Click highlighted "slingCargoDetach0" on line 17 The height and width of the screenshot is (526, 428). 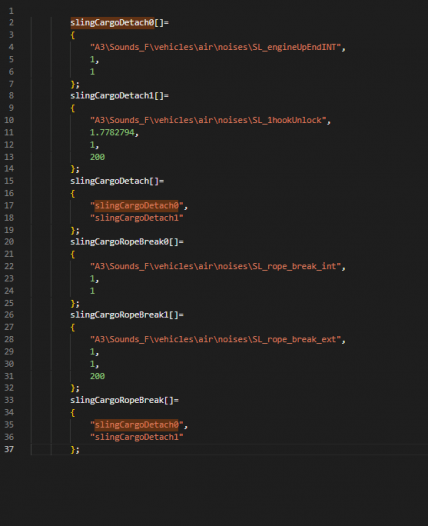point(137,206)
